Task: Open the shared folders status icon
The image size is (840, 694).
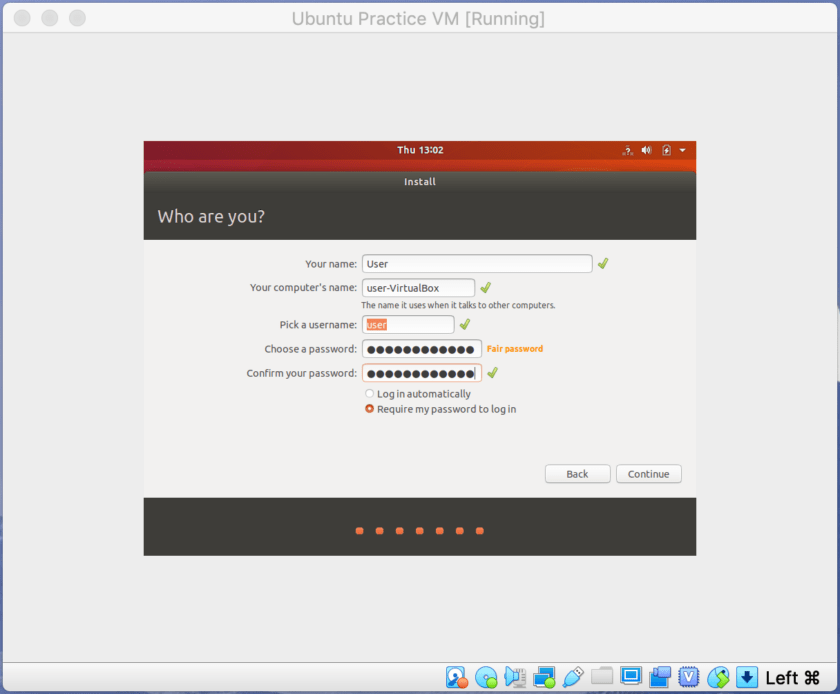Action: pos(602,676)
